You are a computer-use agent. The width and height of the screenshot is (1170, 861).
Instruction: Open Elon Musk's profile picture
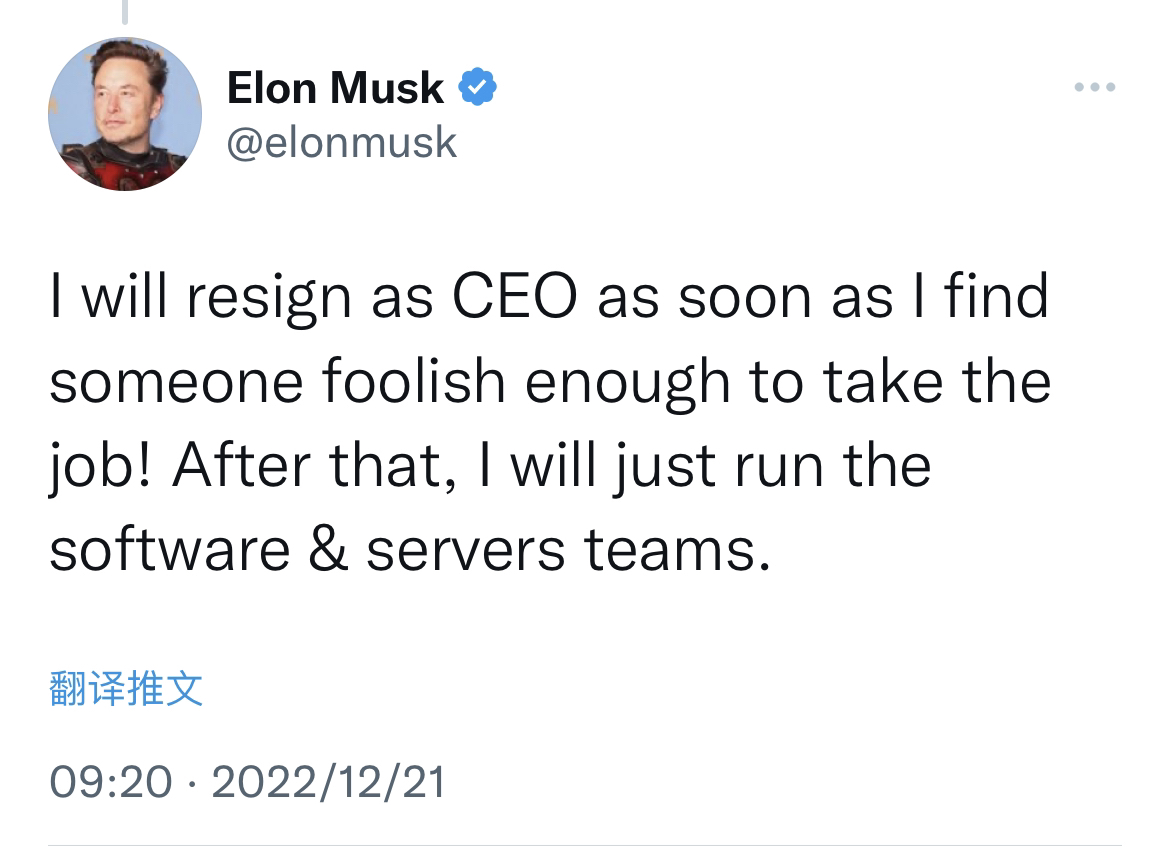(125, 113)
